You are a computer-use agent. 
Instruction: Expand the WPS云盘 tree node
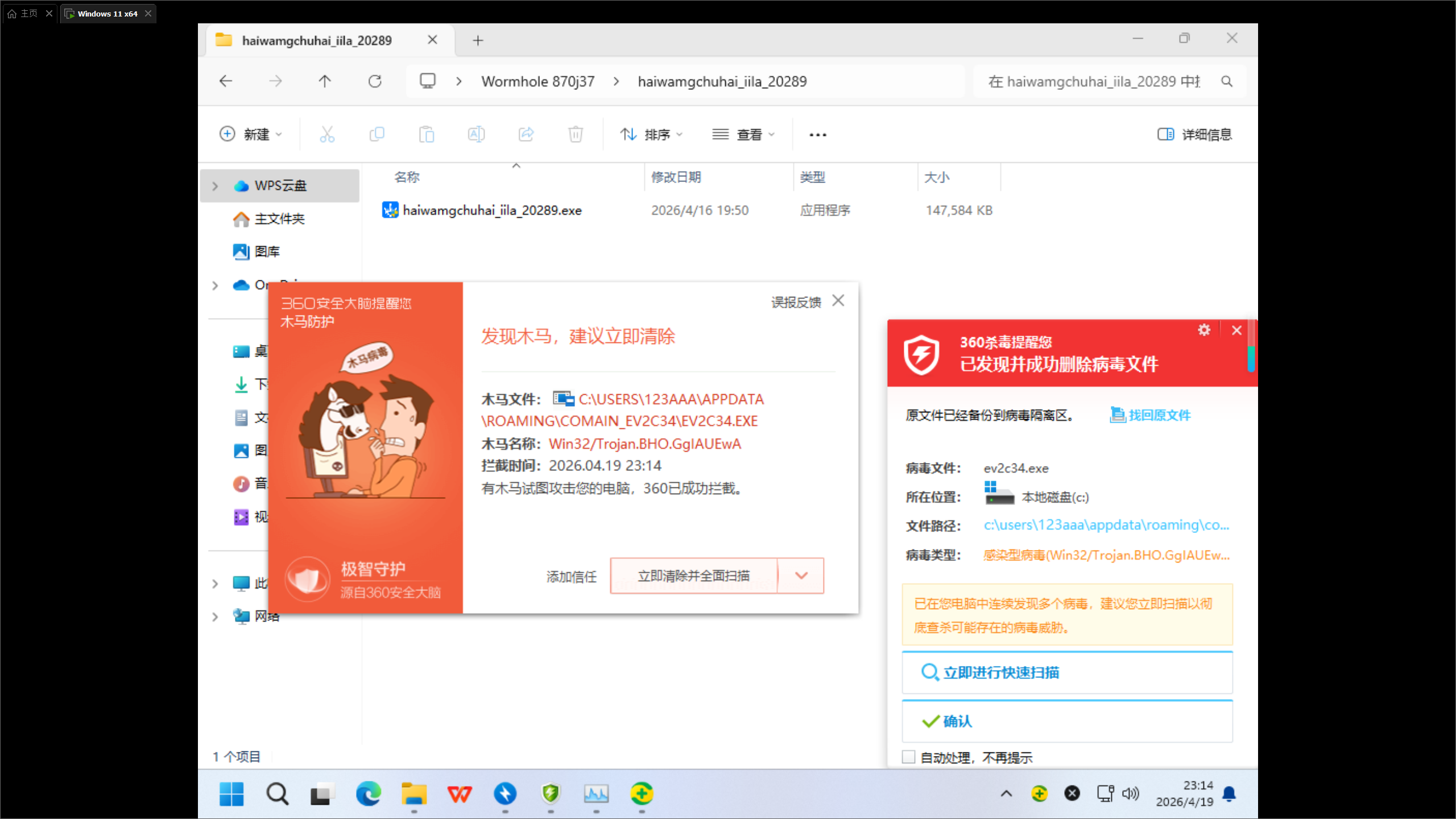pos(215,186)
